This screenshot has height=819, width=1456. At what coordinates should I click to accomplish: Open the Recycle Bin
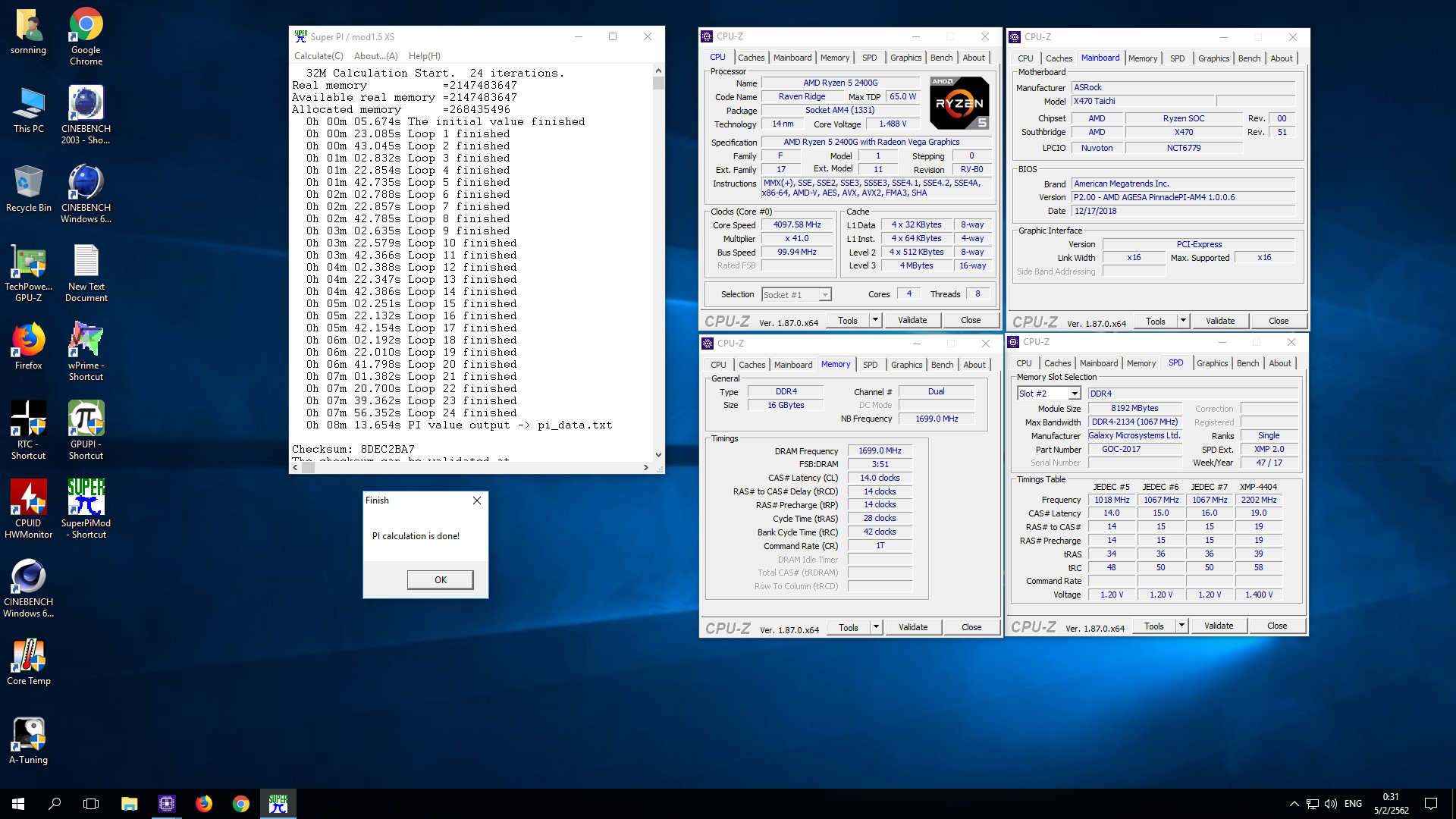coord(28,189)
